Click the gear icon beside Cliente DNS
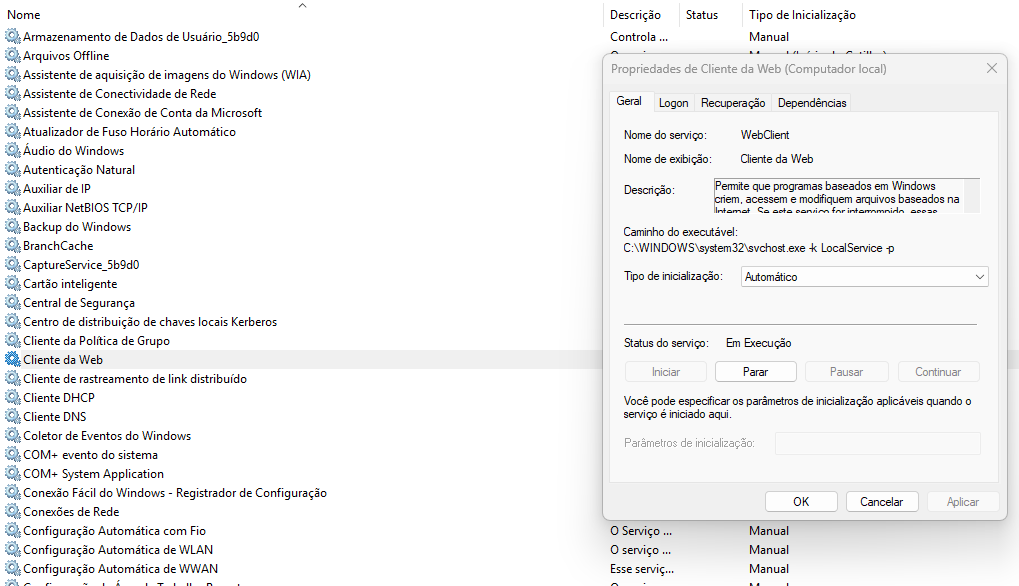The height and width of the screenshot is (586, 1019). 12,416
